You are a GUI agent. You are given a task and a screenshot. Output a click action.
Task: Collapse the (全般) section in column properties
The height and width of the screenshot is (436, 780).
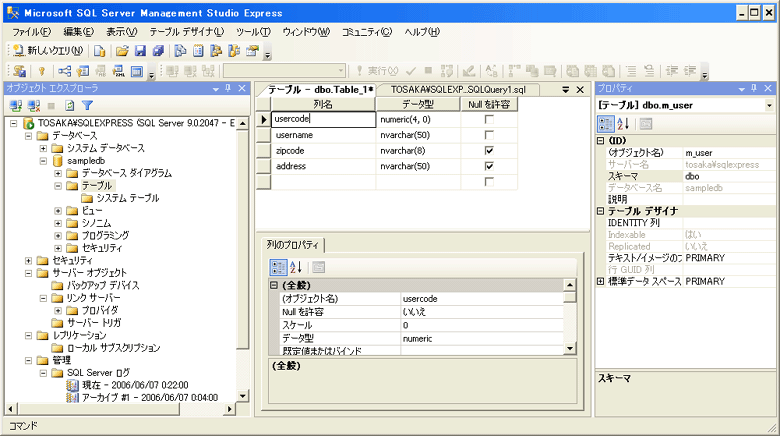(274, 285)
